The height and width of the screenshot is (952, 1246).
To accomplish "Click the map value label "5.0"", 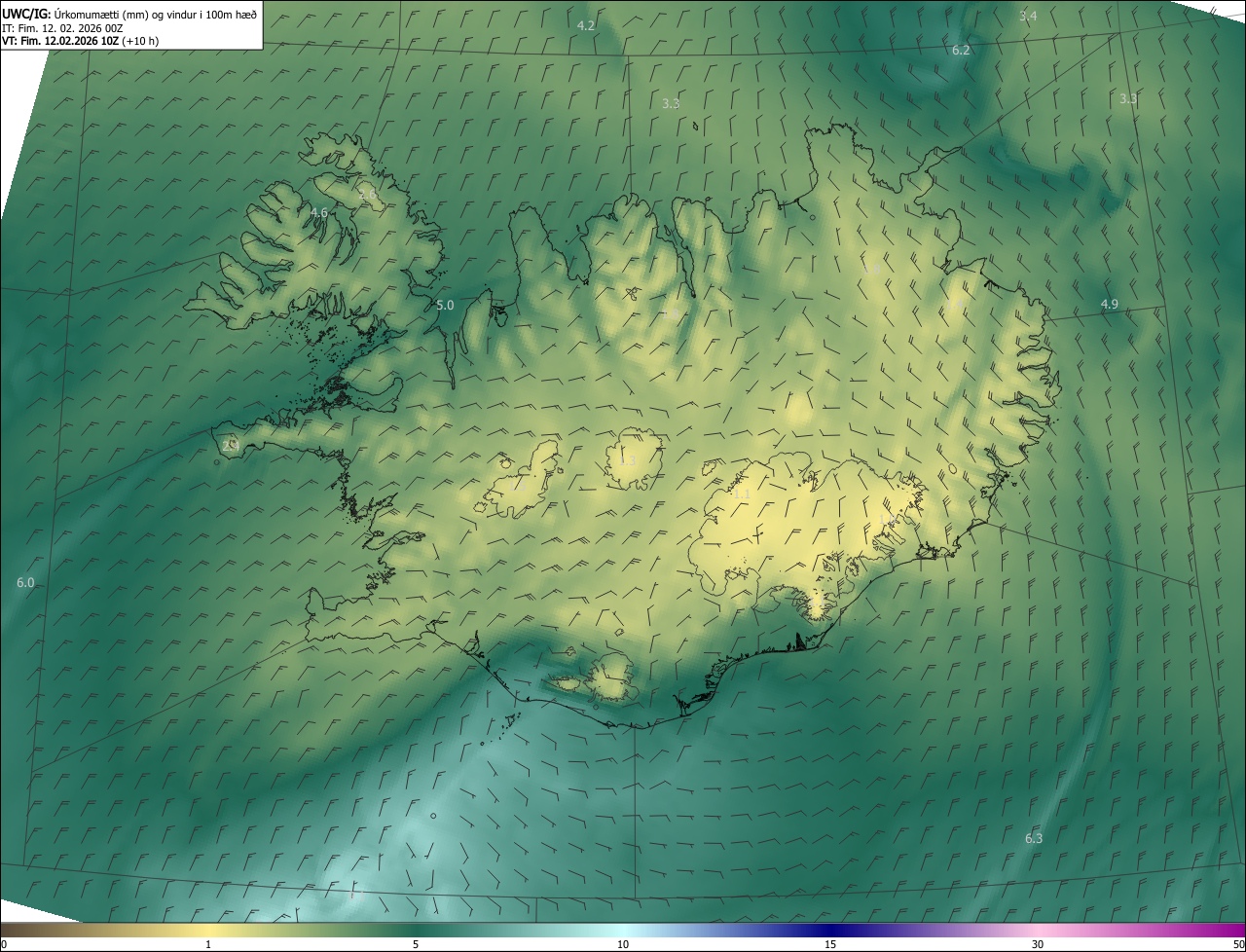I will pyautogui.click(x=445, y=305).
